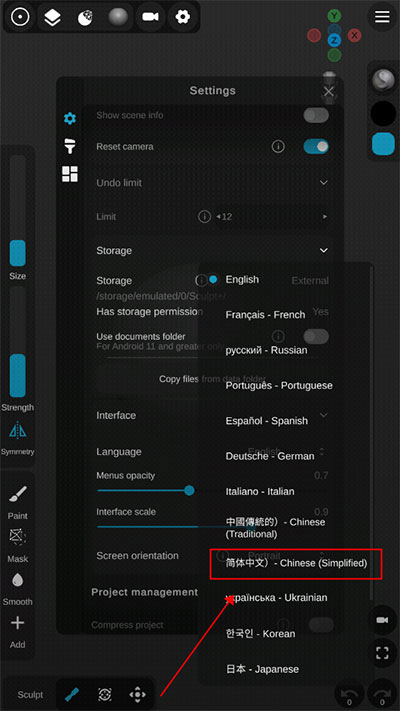Tap the fullscreen icon
The image size is (400, 711).
pos(382,653)
